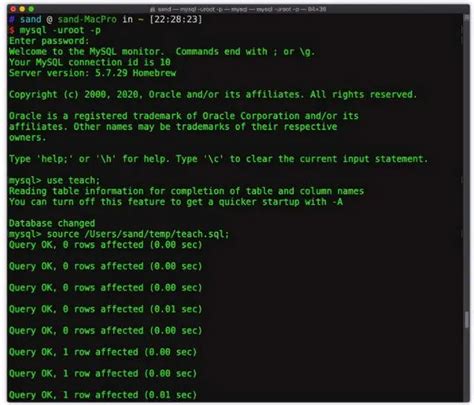Click the small proxy icon in title bar

point(152,9)
